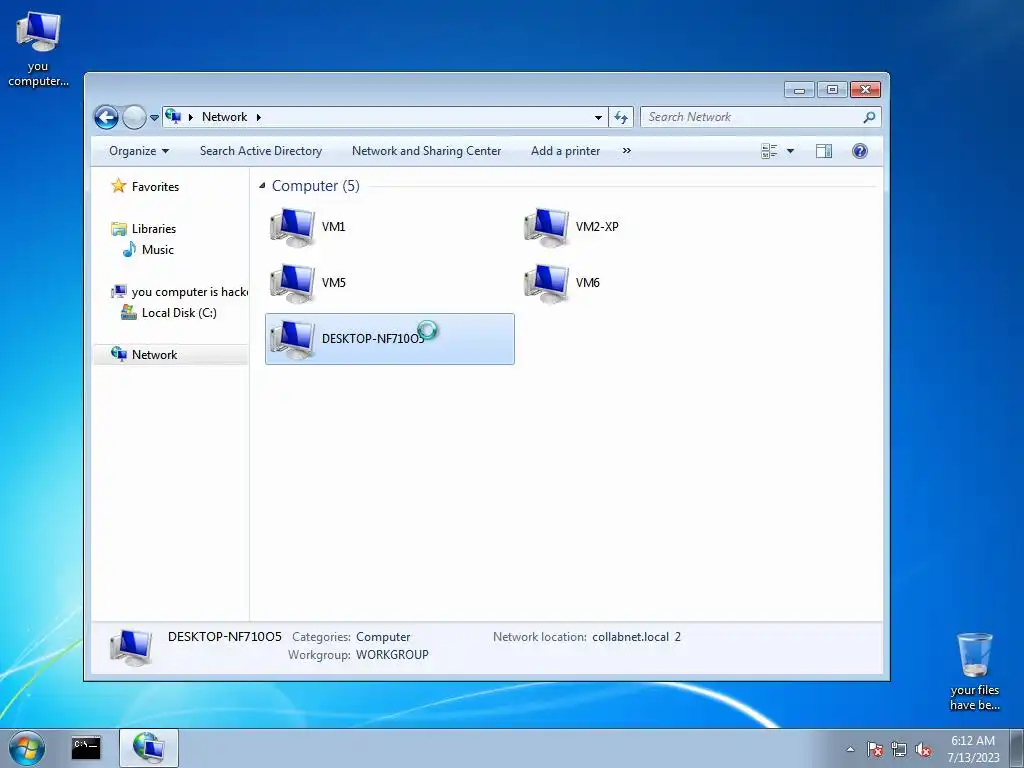Show the preview pane
The width and height of the screenshot is (1024, 768).
pos(824,151)
